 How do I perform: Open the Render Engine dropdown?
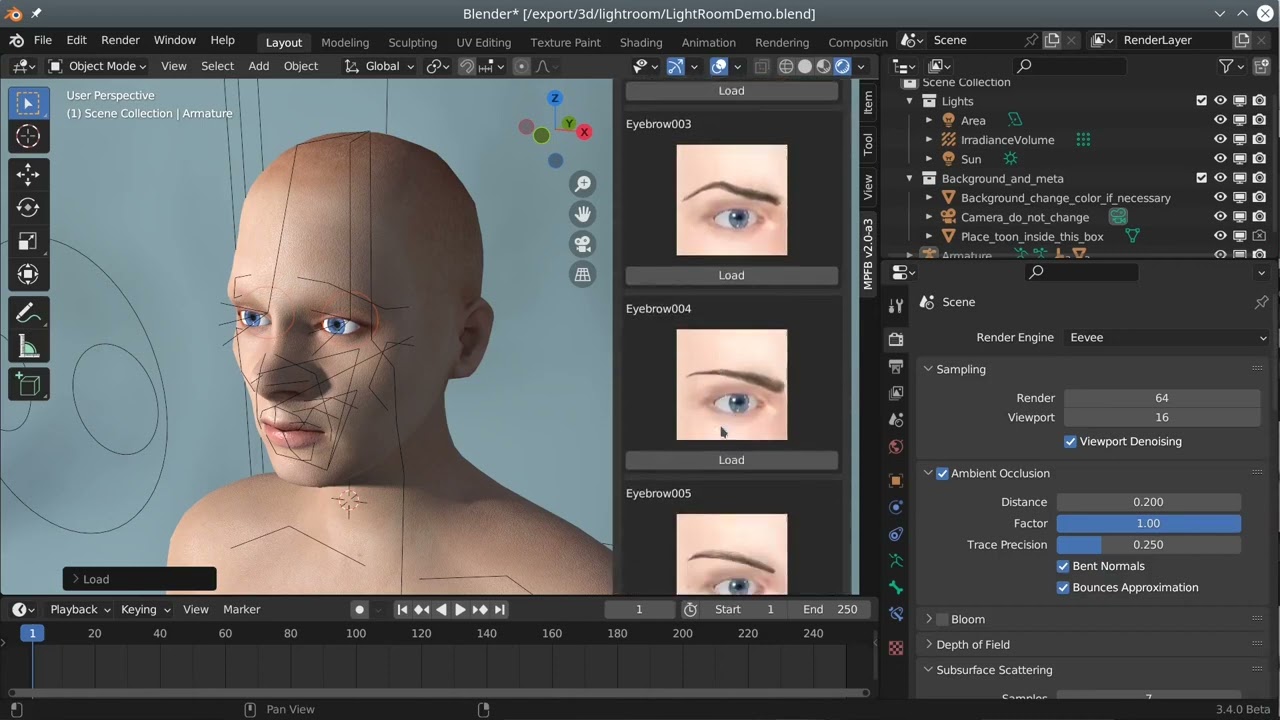(x=1165, y=338)
